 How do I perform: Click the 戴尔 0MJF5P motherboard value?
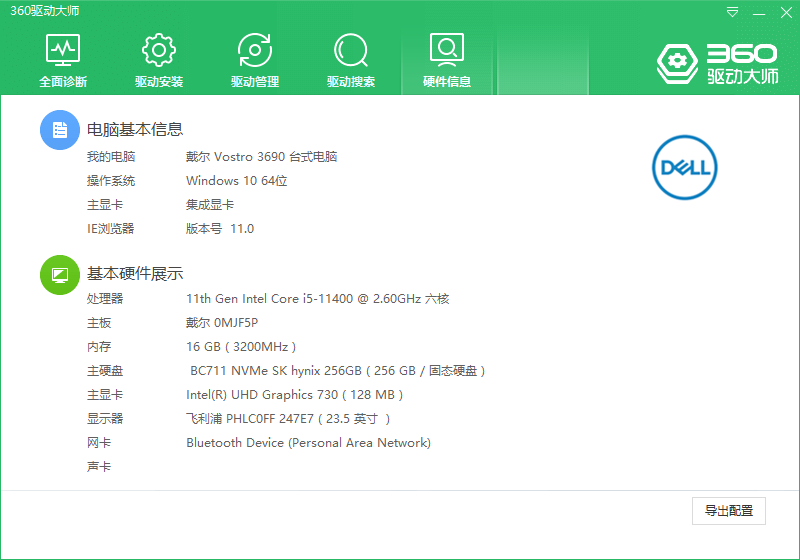point(222,323)
